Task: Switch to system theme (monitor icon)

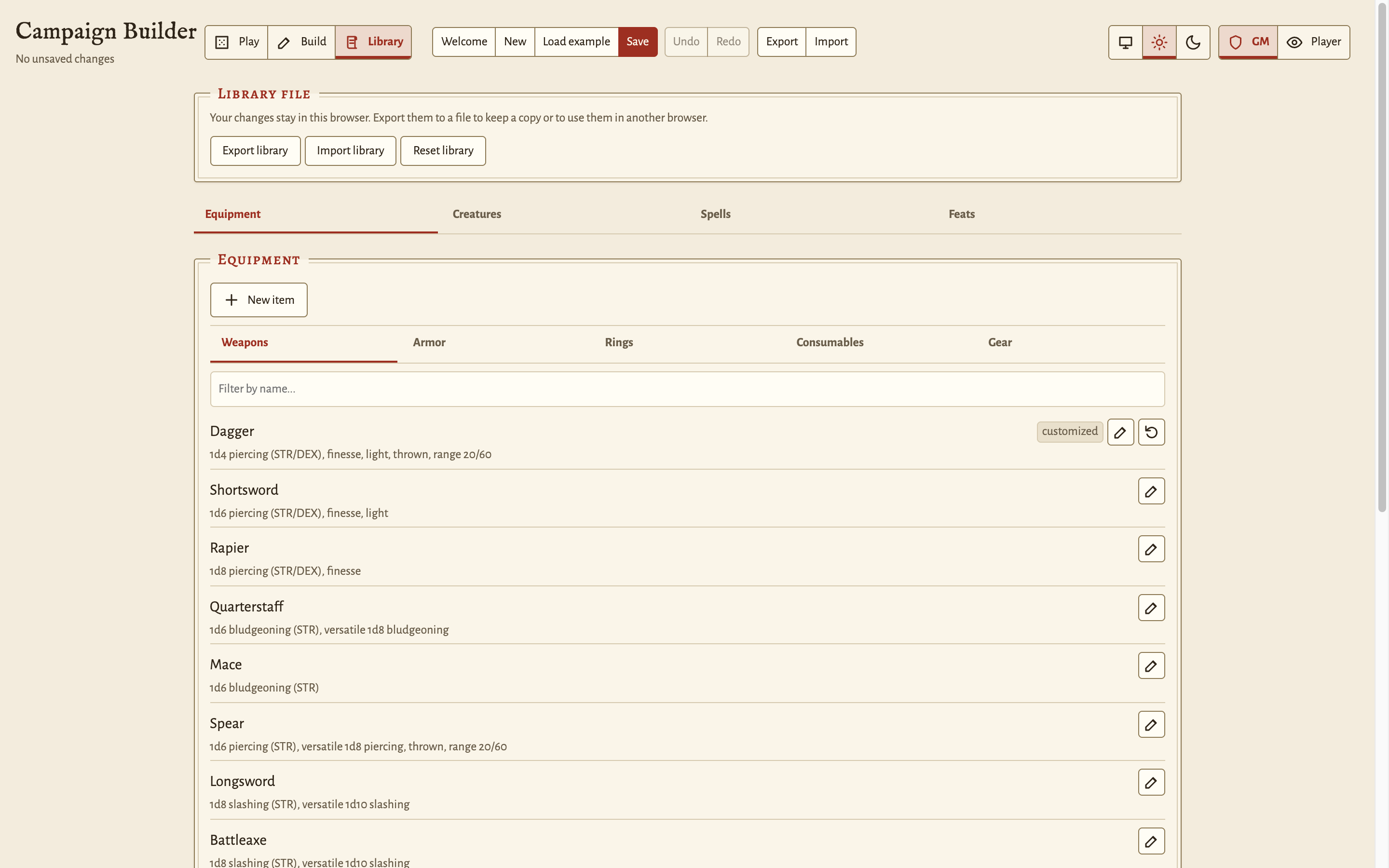Action: coord(1125,42)
